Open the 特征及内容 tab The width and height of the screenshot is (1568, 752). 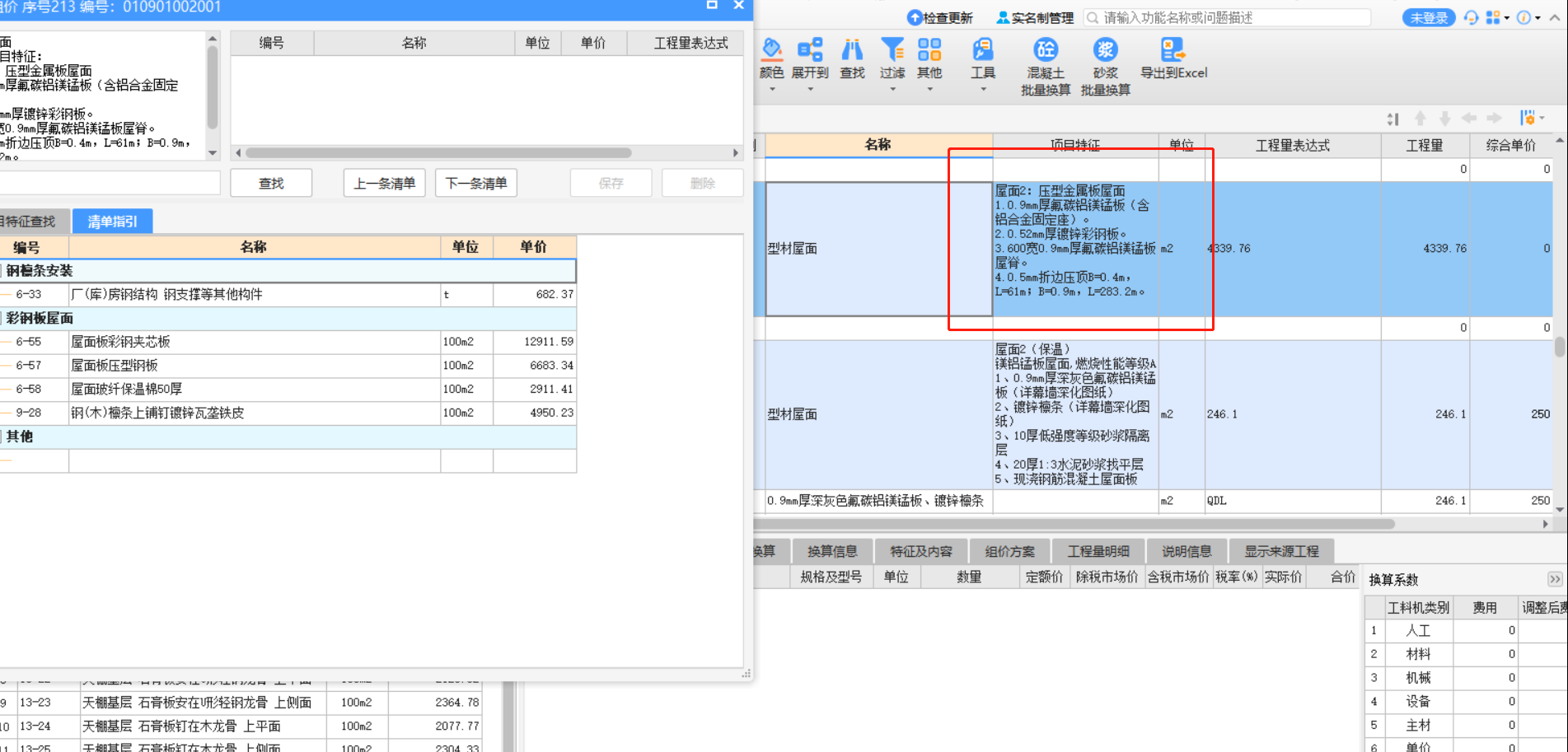coord(921,551)
